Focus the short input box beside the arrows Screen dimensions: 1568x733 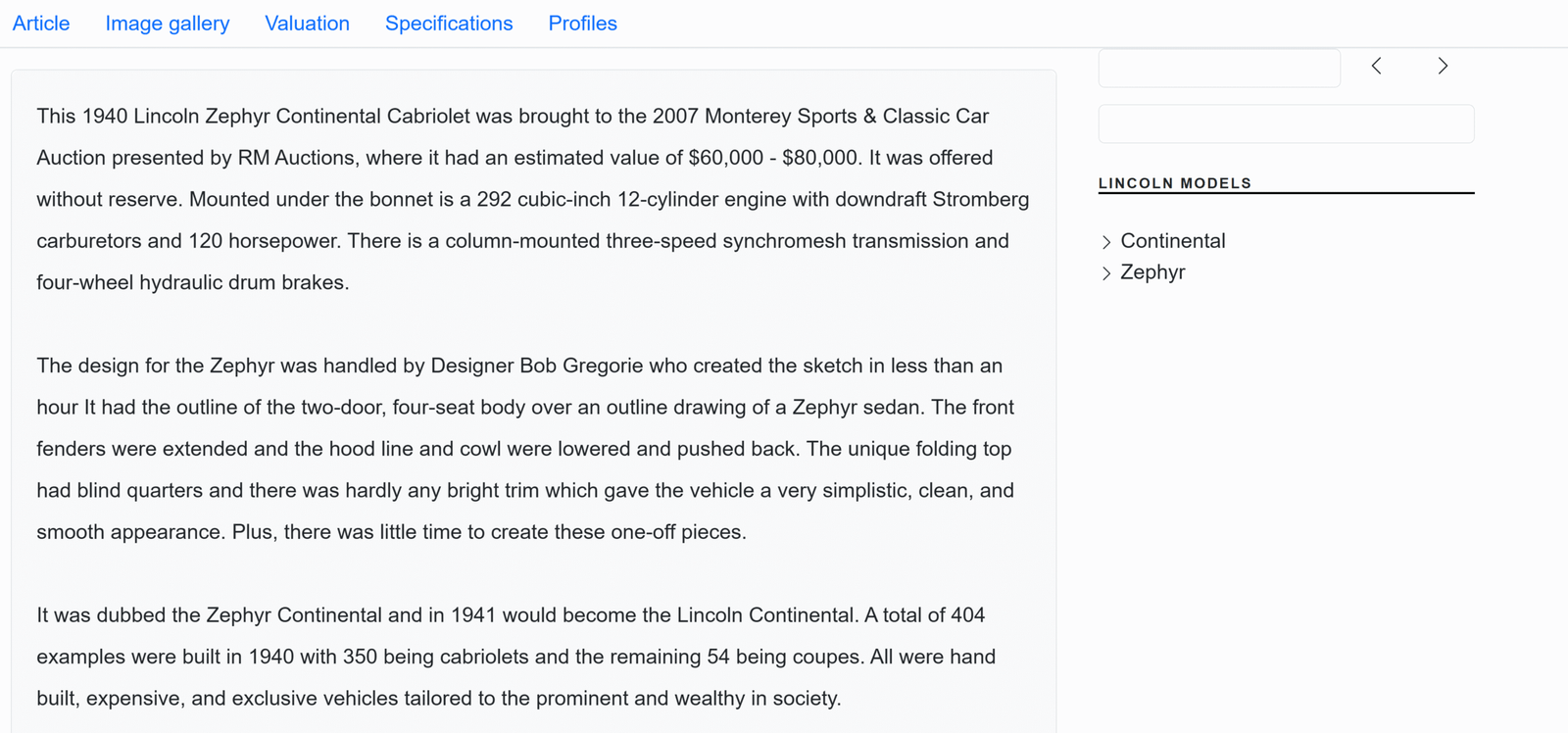1219,68
